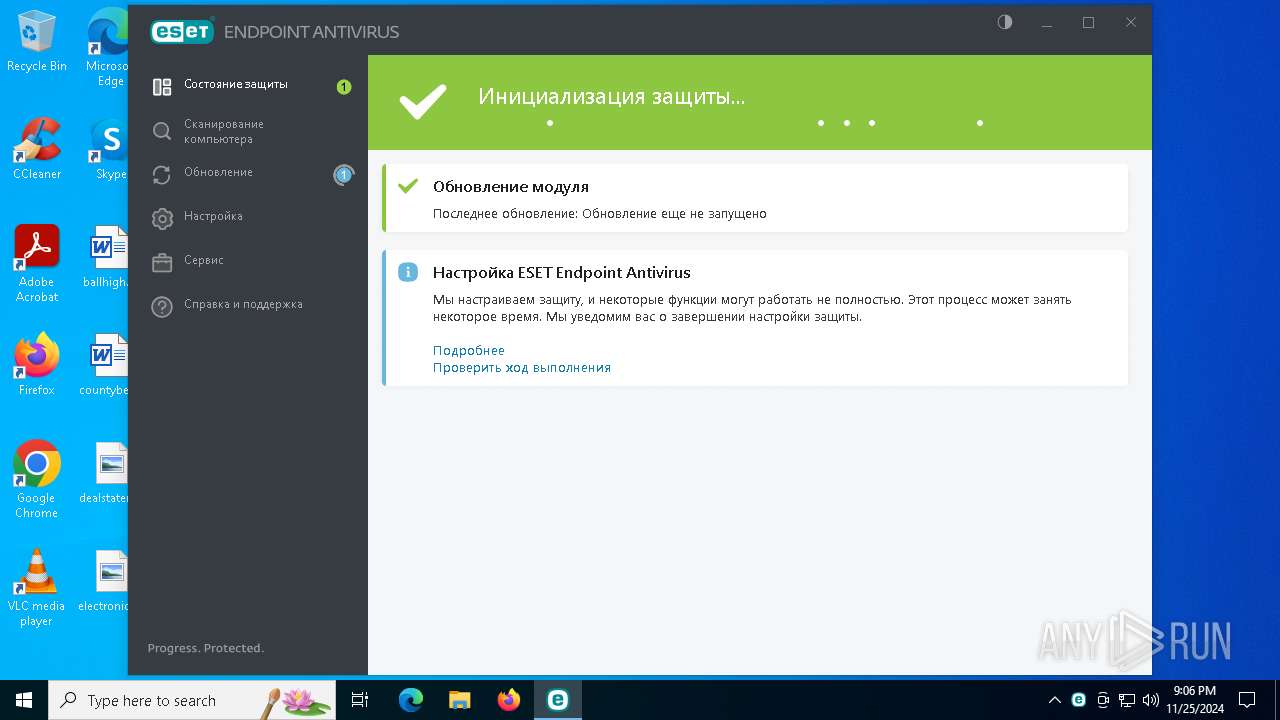Minimize the ESET window
This screenshot has width=1280, height=720.
[1047, 22]
